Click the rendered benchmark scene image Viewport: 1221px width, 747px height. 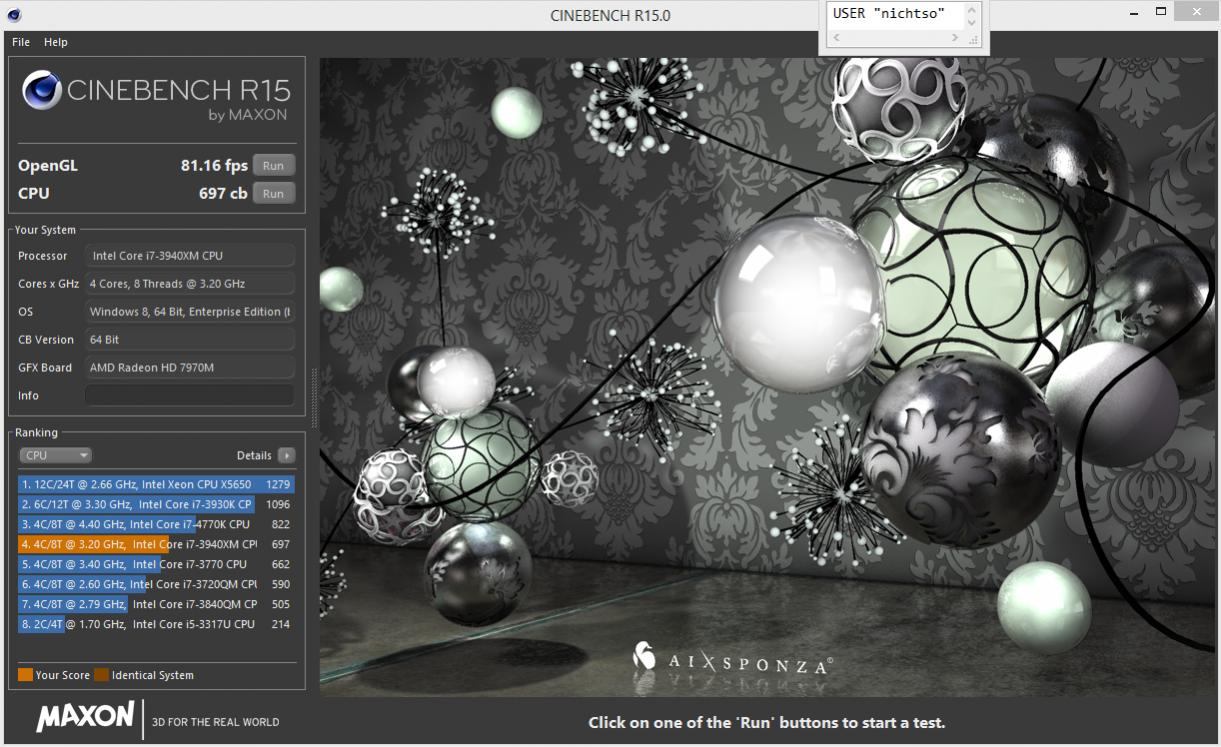point(768,377)
